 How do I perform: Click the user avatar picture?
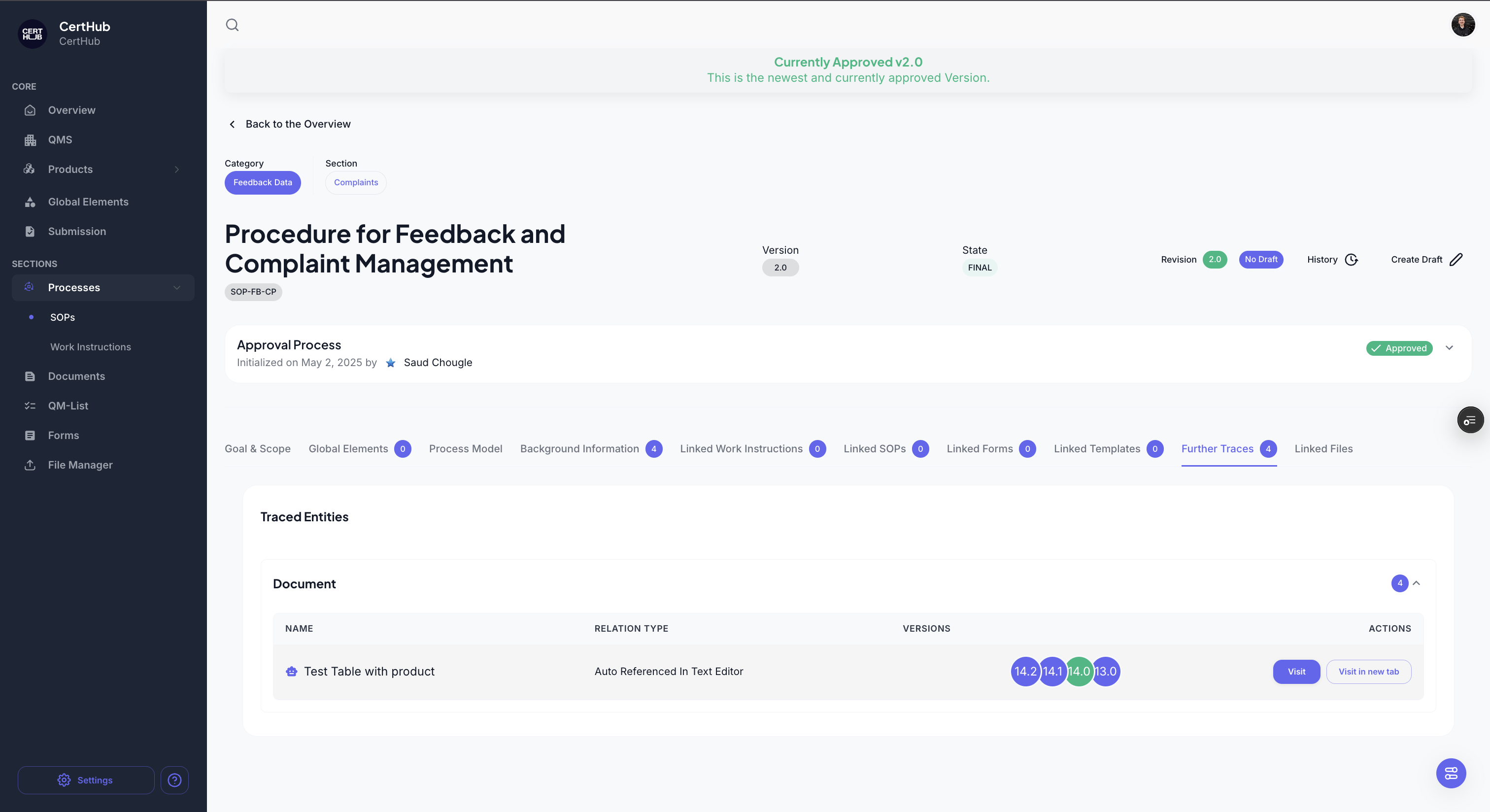tap(1462, 25)
